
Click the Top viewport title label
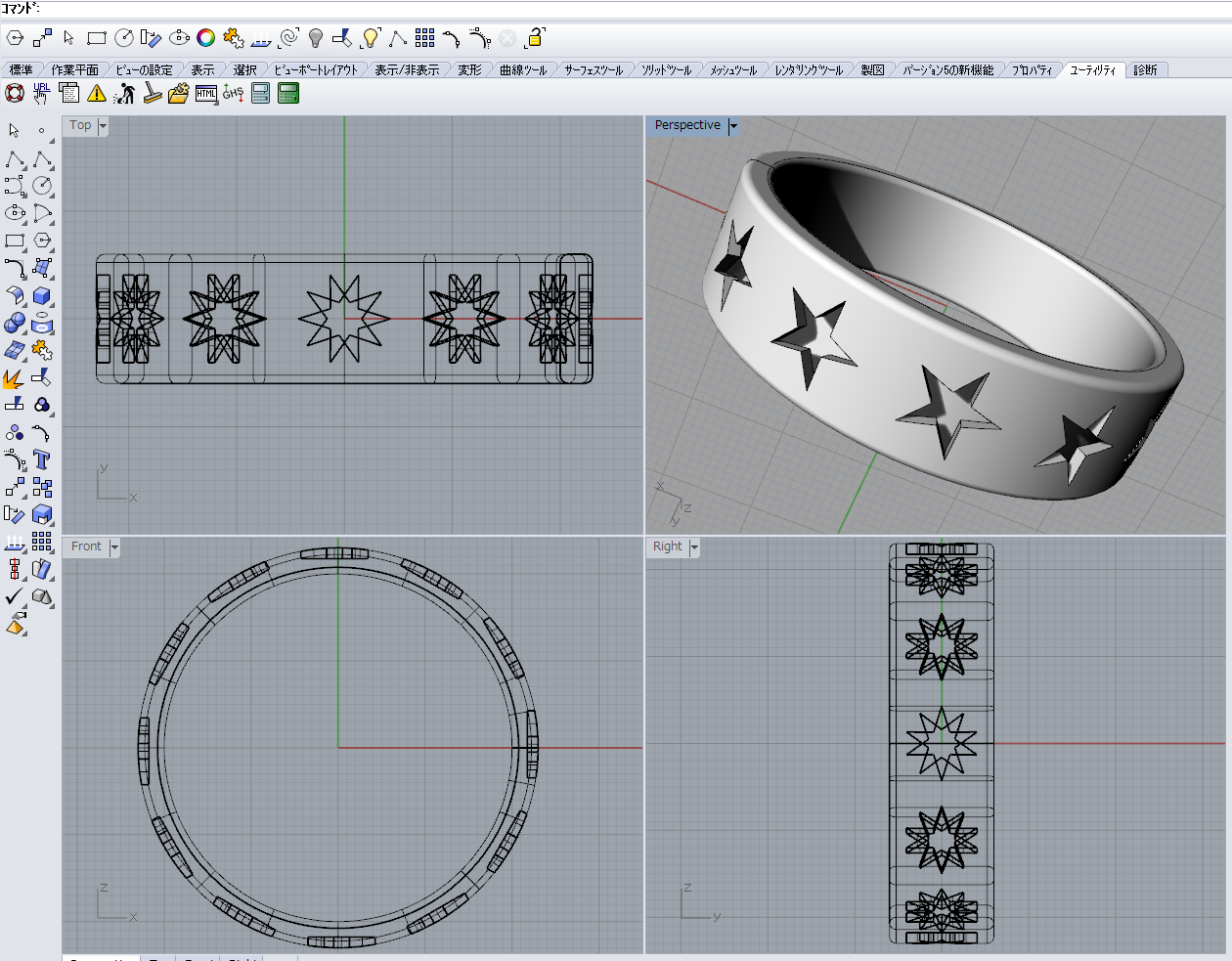pyautogui.click(x=81, y=126)
